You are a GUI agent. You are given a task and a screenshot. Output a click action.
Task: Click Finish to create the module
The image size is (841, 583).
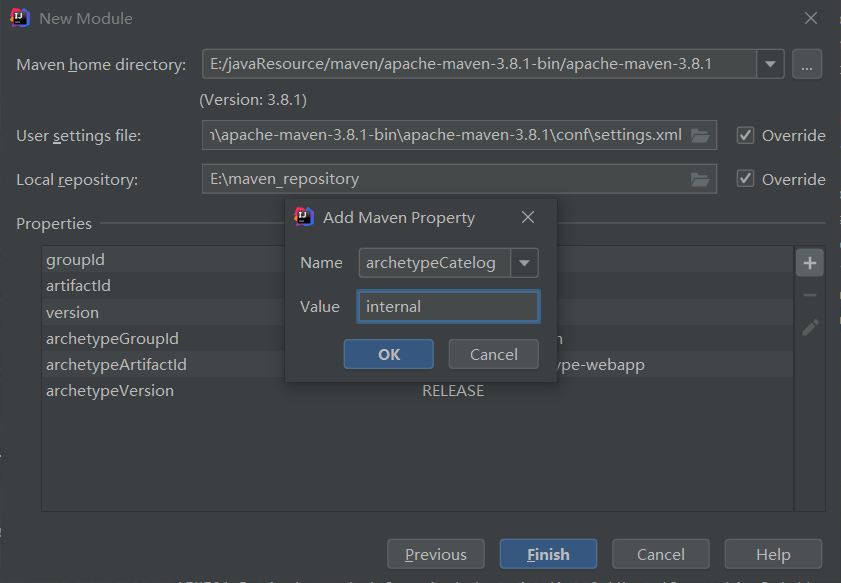pos(548,554)
